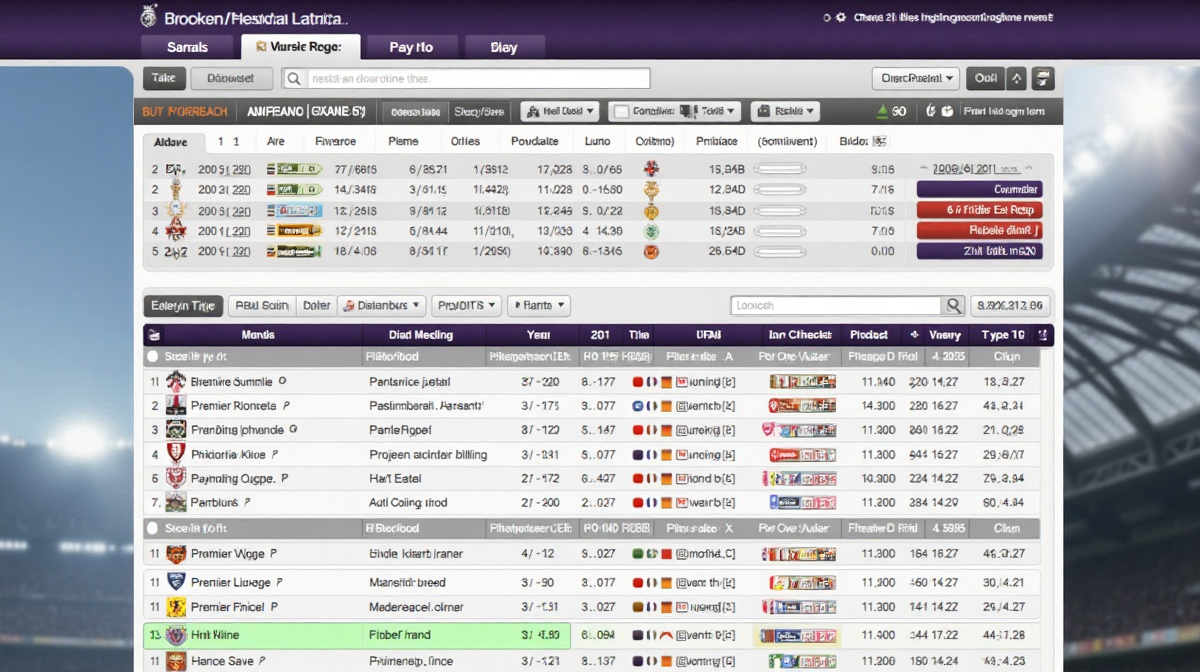Open the Hell Daid dropdown
The image size is (1200, 672).
pos(559,112)
